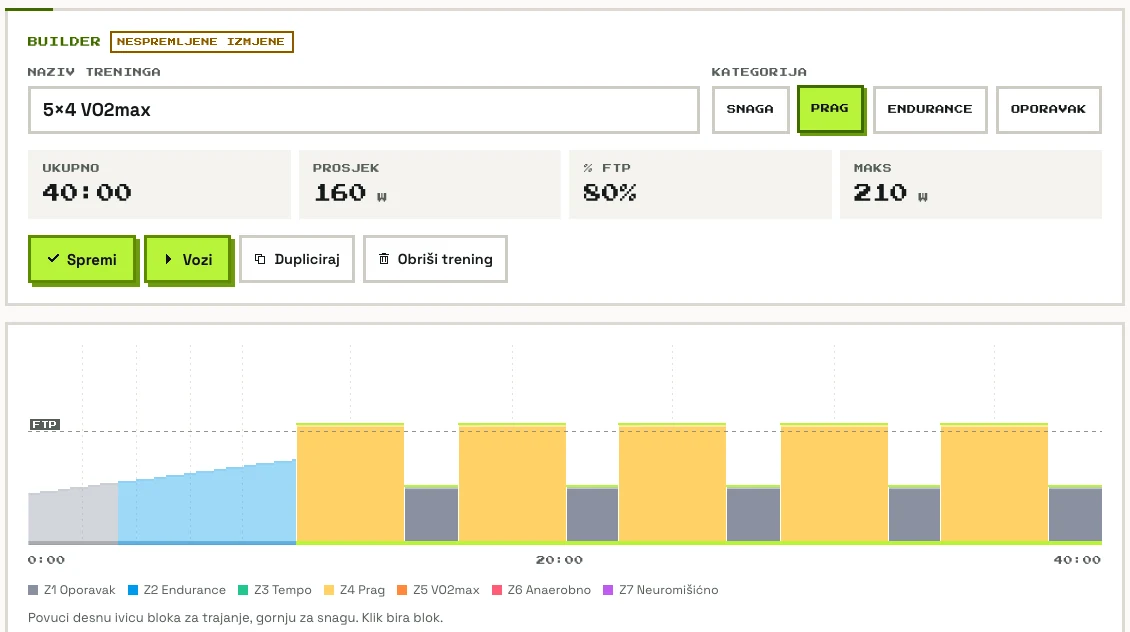Select the gray warm-up block at 0:00
The height and width of the screenshot is (632, 1130).
tap(73, 514)
